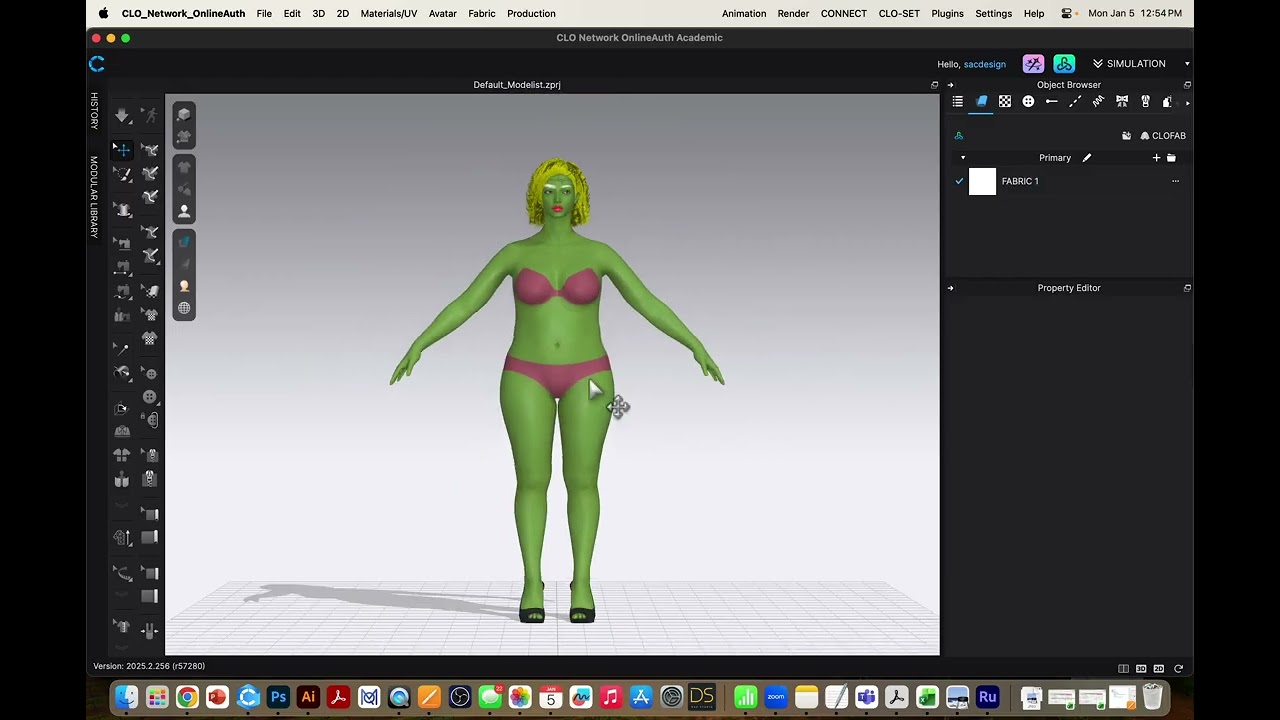Open the Fabric tab in Object Browser

click(x=981, y=101)
